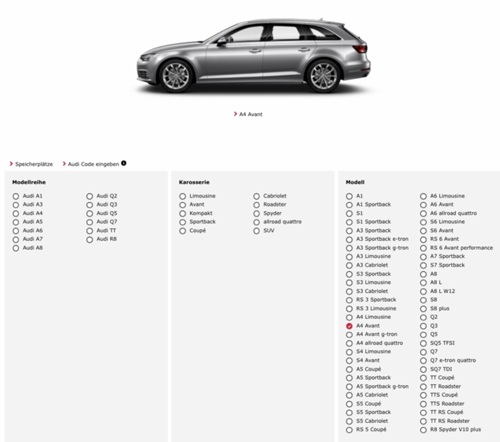This screenshot has height=442, width=500.
Task: Click the red arrow before A4 Avant caption
Action: click(235, 114)
